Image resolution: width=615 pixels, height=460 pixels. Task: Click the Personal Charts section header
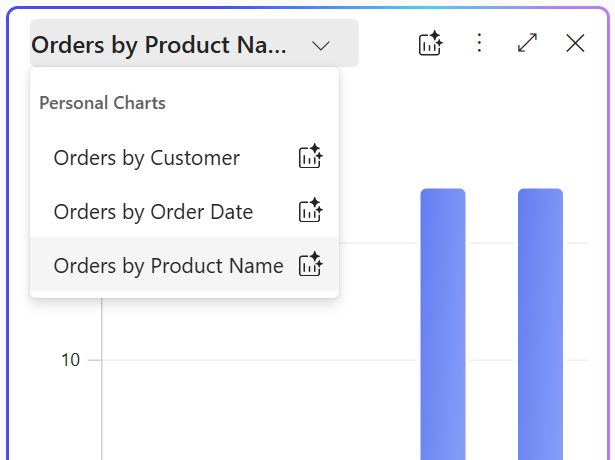tap(102, 103)
